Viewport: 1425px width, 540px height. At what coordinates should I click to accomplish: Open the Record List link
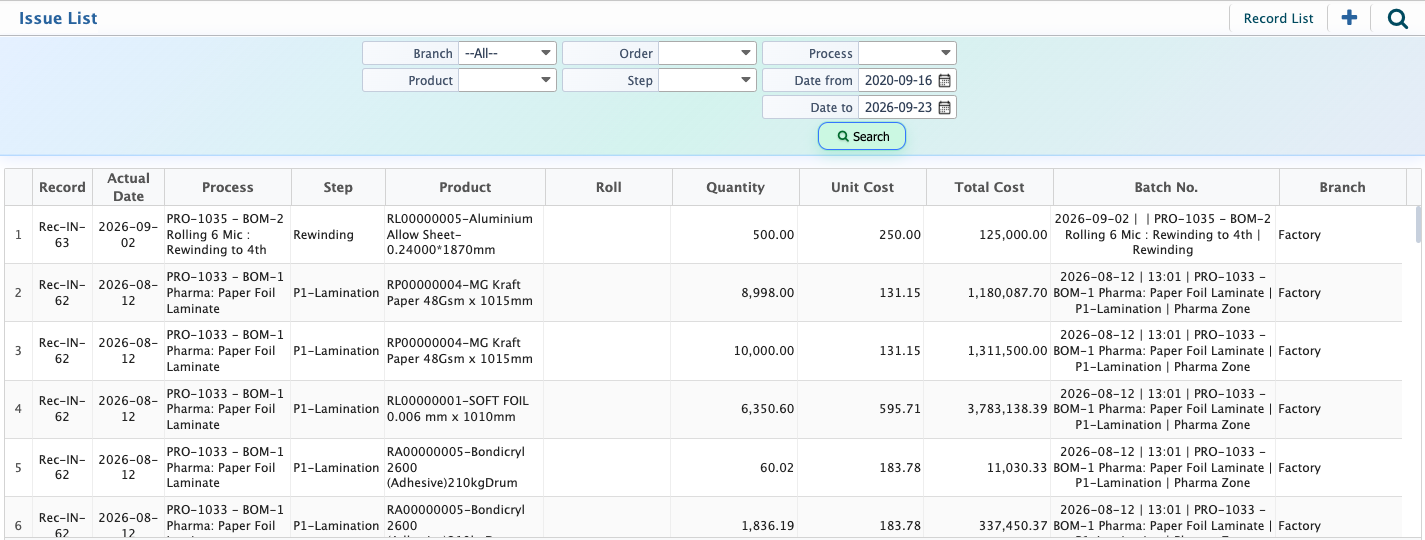(x=1278, y=18)
